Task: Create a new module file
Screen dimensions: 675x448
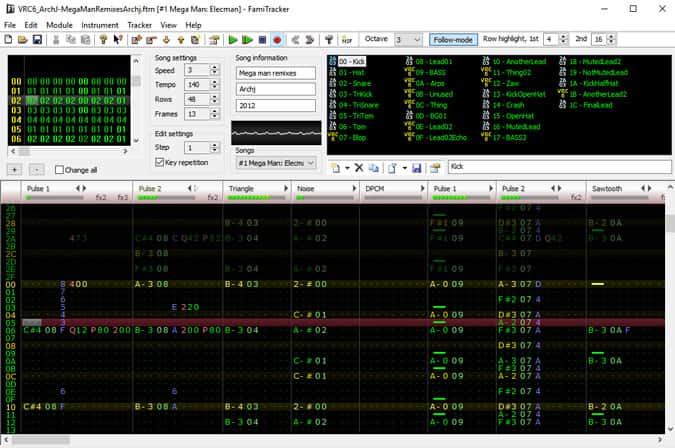Action: 8,40
